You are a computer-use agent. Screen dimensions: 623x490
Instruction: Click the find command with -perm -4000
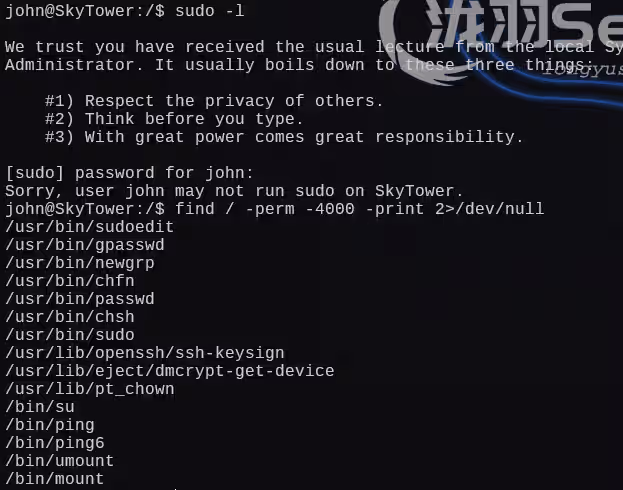359,209
